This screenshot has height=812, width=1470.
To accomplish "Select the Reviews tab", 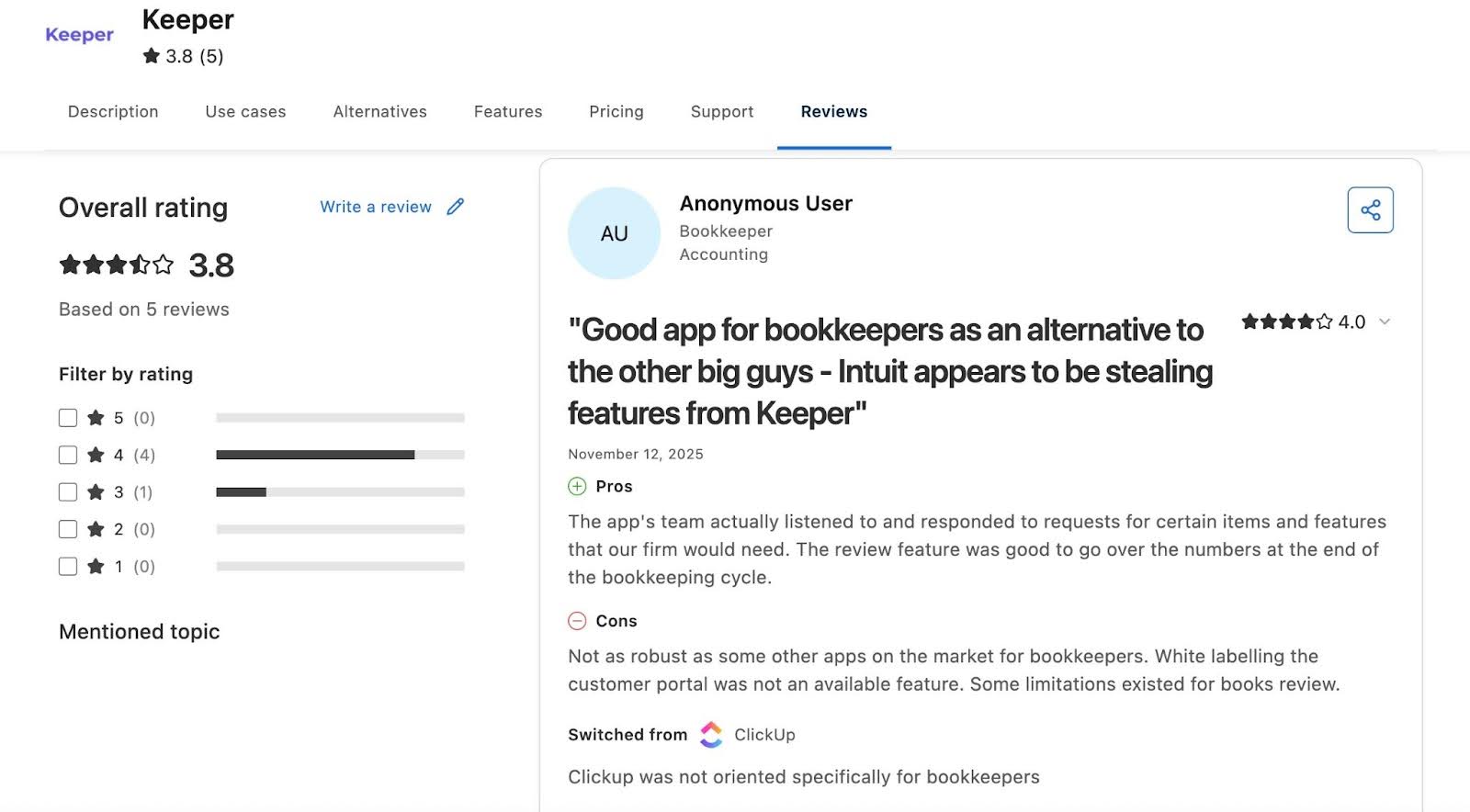I will (834, 111).
